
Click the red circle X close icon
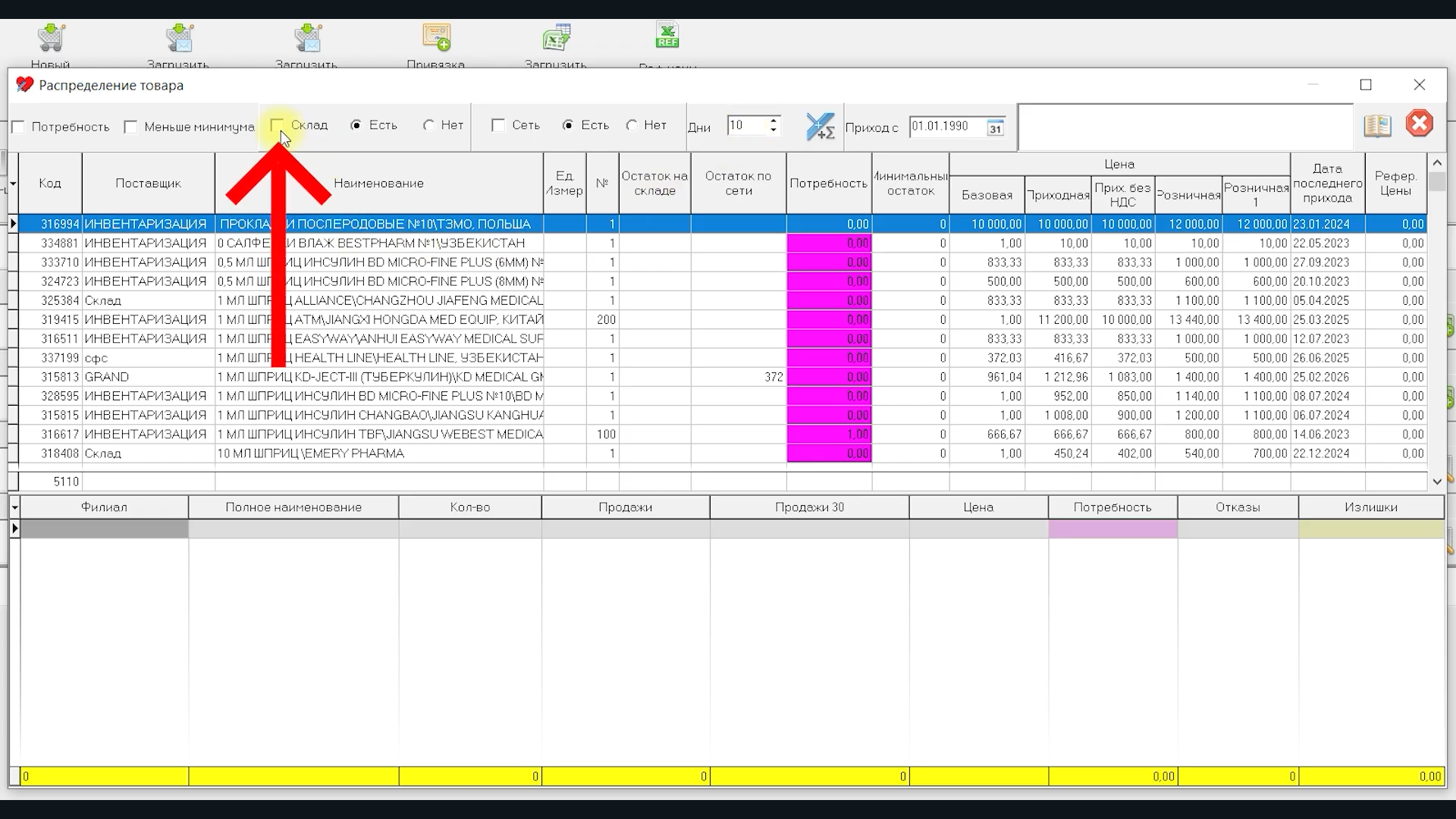(1419, 124)
